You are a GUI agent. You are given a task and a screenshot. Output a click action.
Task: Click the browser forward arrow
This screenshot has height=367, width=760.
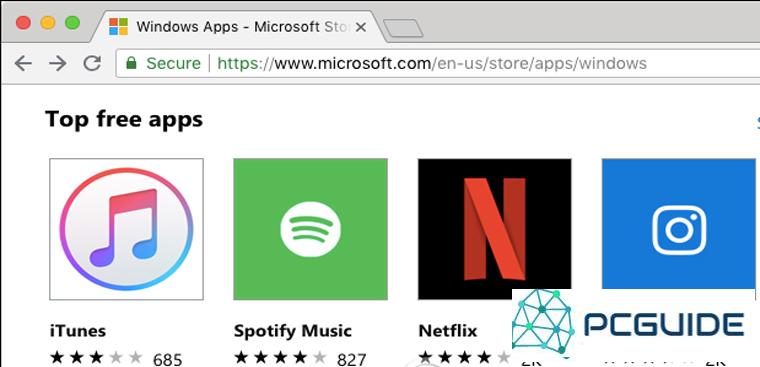coord(58,63)
